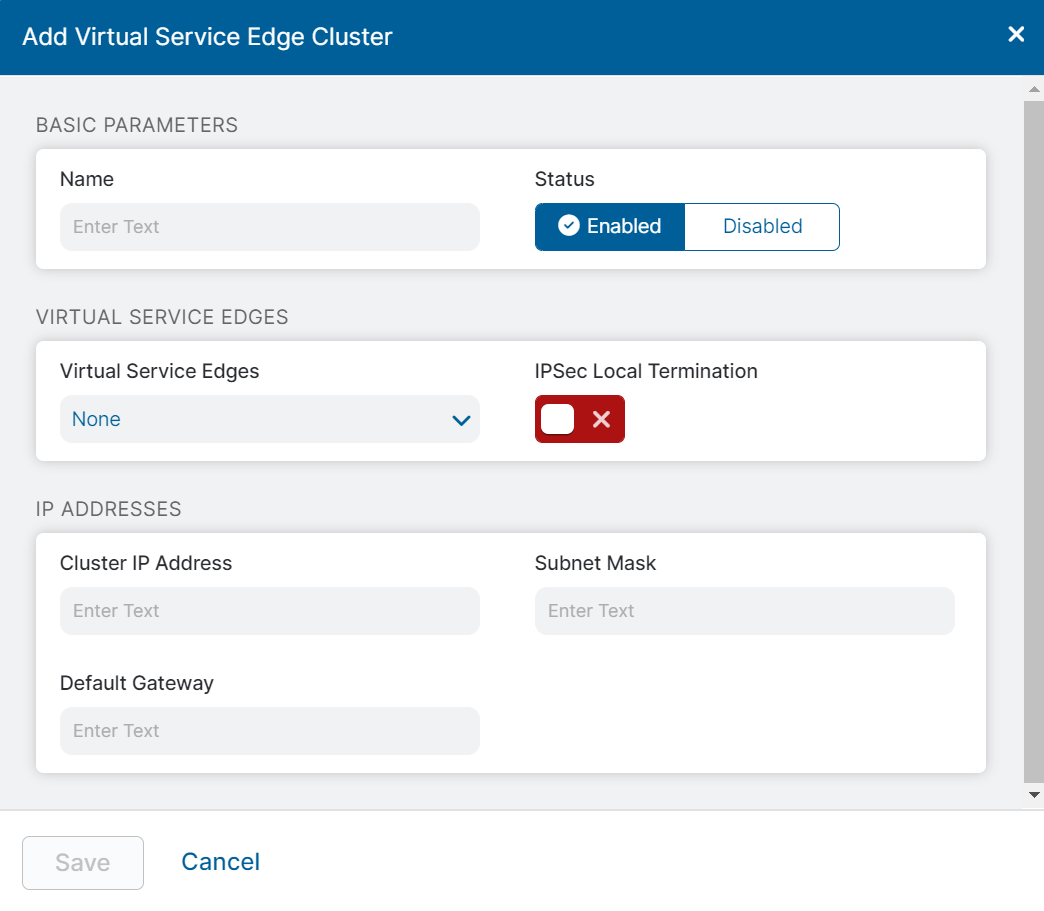Screen dimensions: 1044x911
Task: Turn on IPSec Local Termination
Action: click(580, 419)
